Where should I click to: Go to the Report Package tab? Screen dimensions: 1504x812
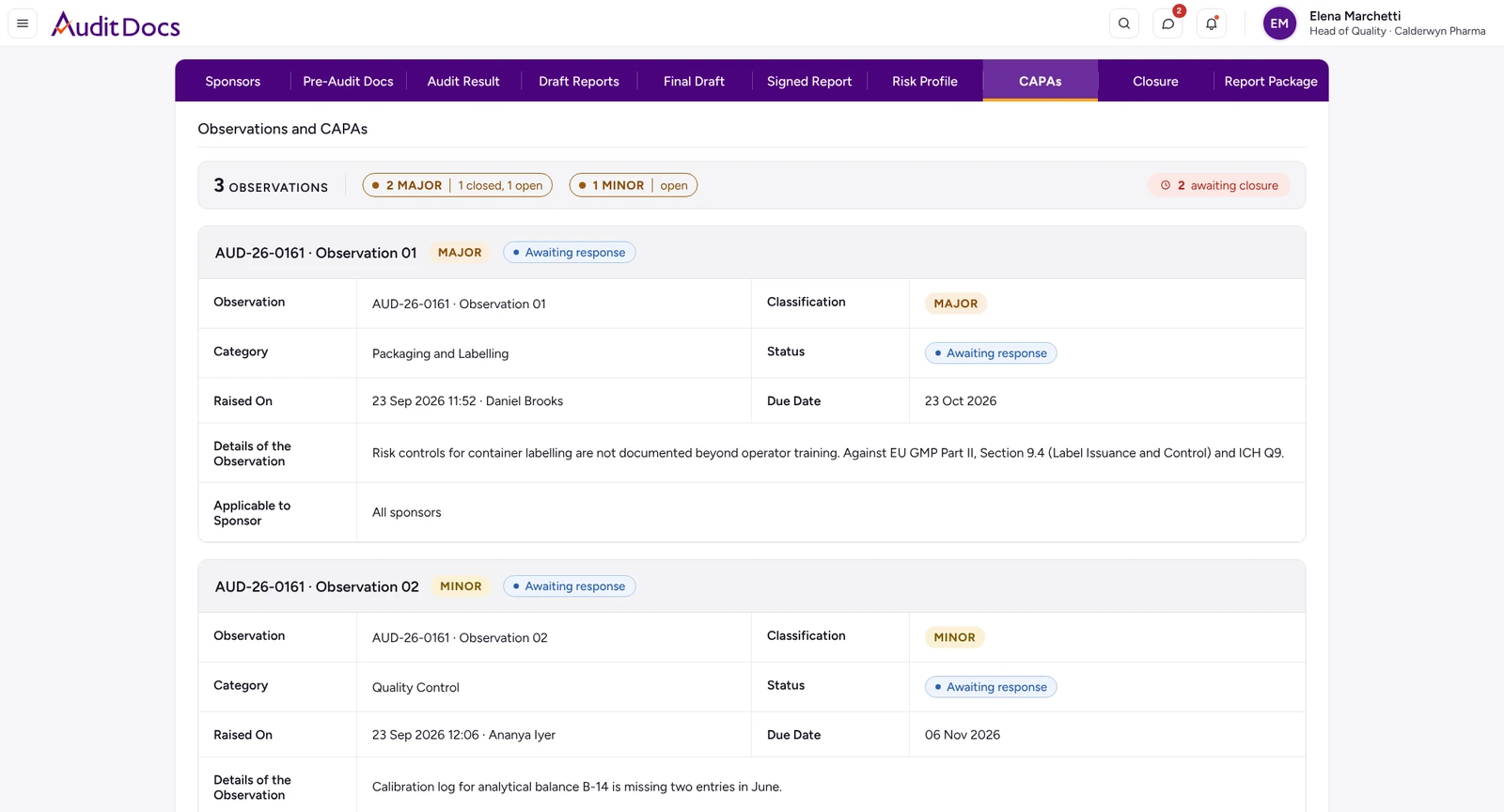1271,81
